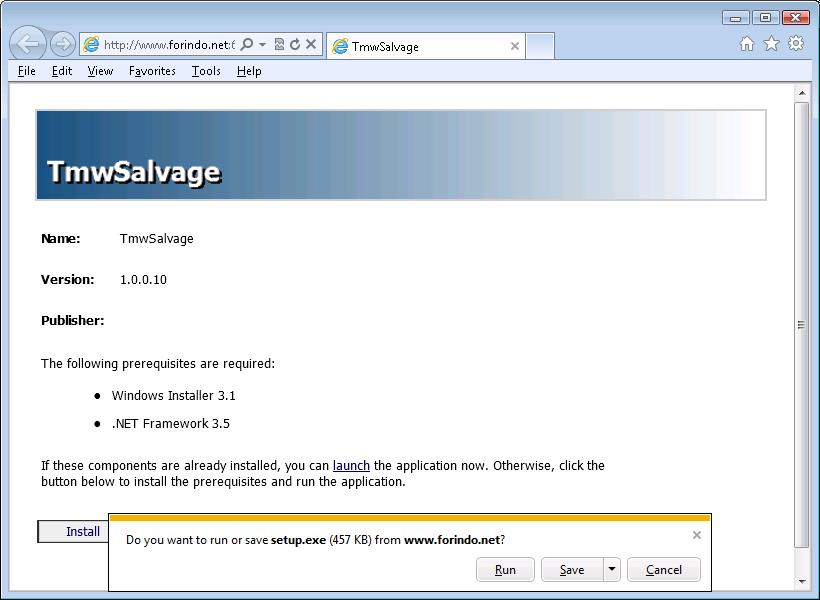The width and height of the screenshot is (820, 600).
Task: Click the Run button in download bar
Action: click(x=505, y=570)
